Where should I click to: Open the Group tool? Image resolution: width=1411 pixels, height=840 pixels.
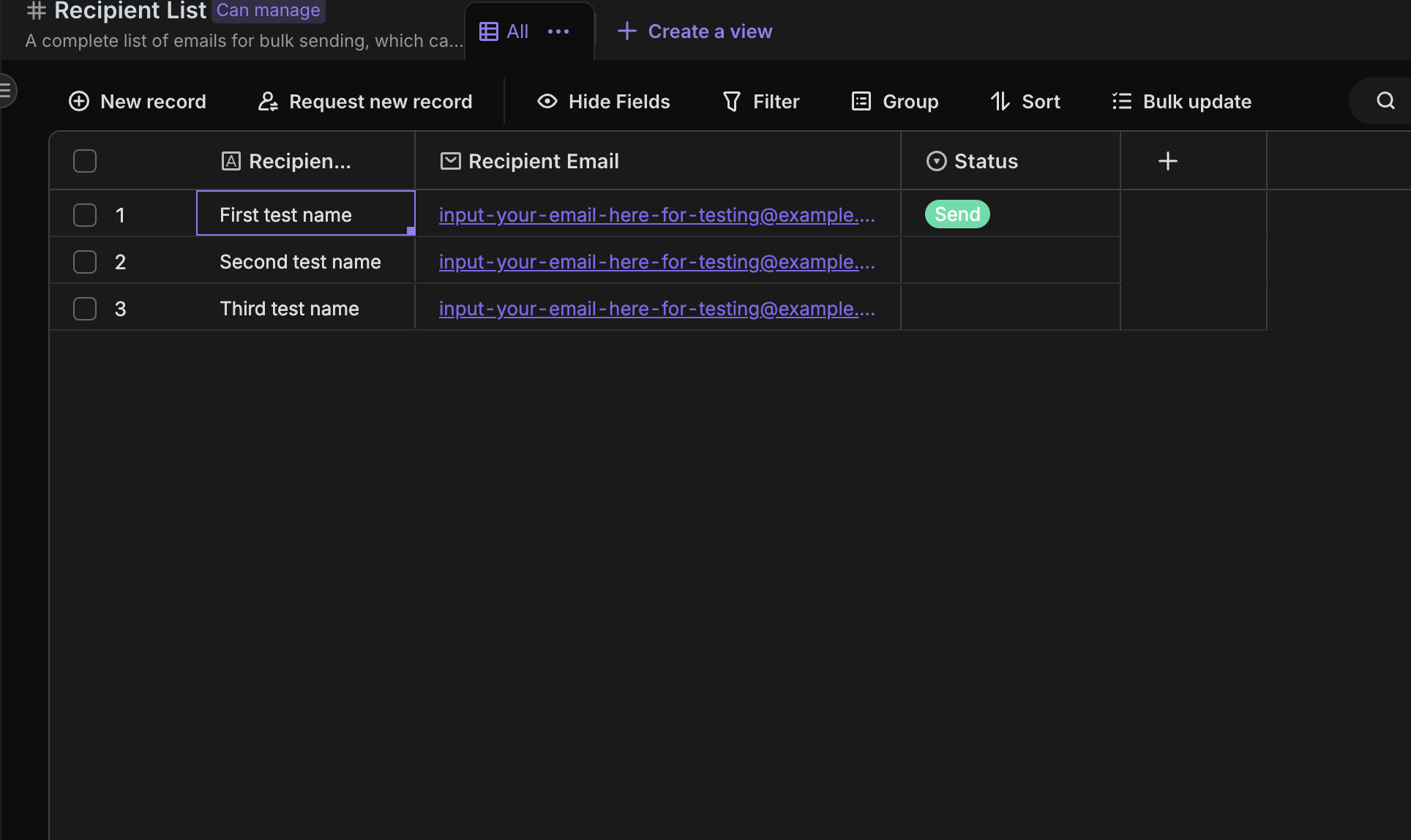click(894, 101)
